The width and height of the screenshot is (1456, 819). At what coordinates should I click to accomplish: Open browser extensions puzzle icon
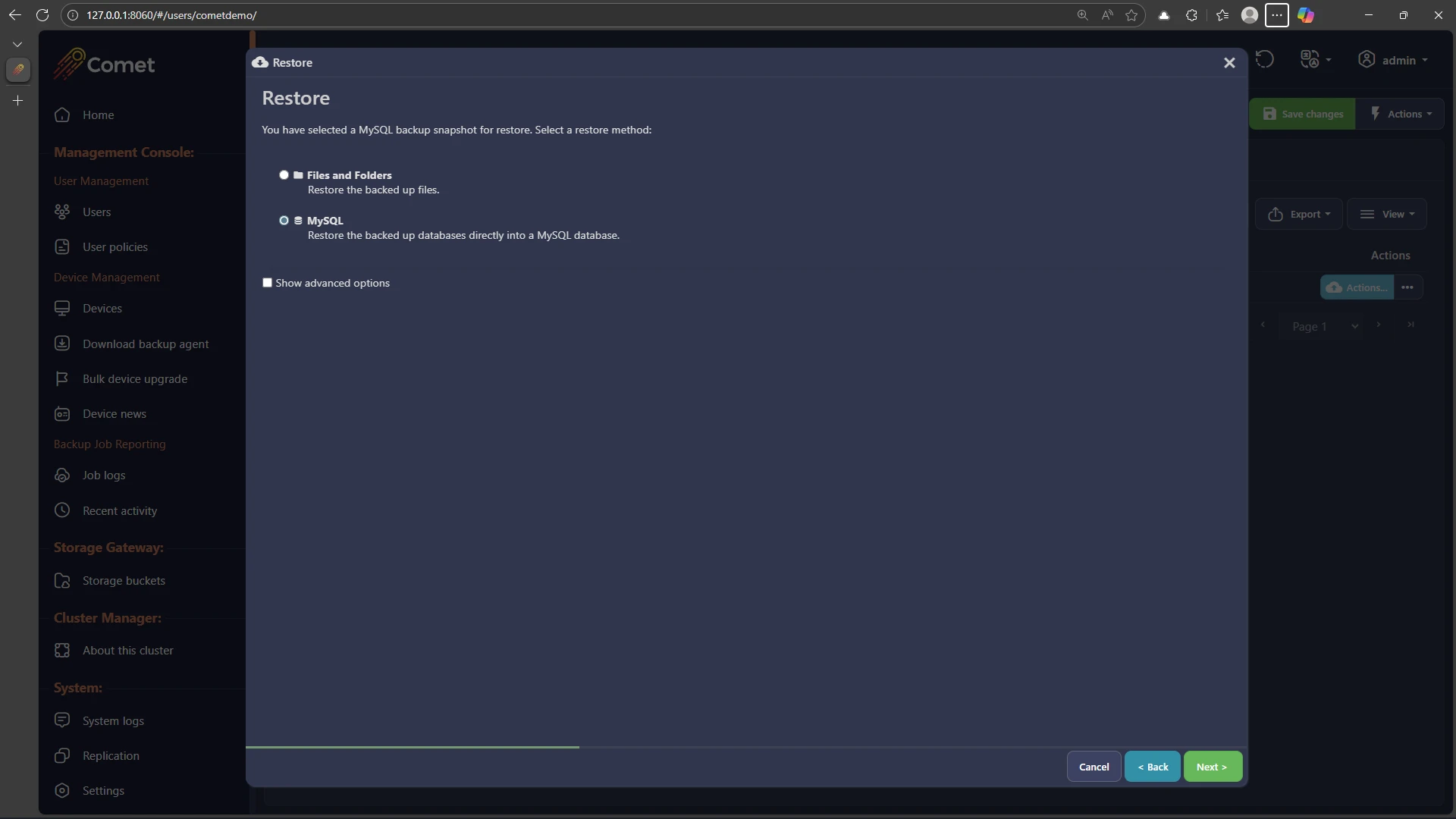tap(1191, 15)
